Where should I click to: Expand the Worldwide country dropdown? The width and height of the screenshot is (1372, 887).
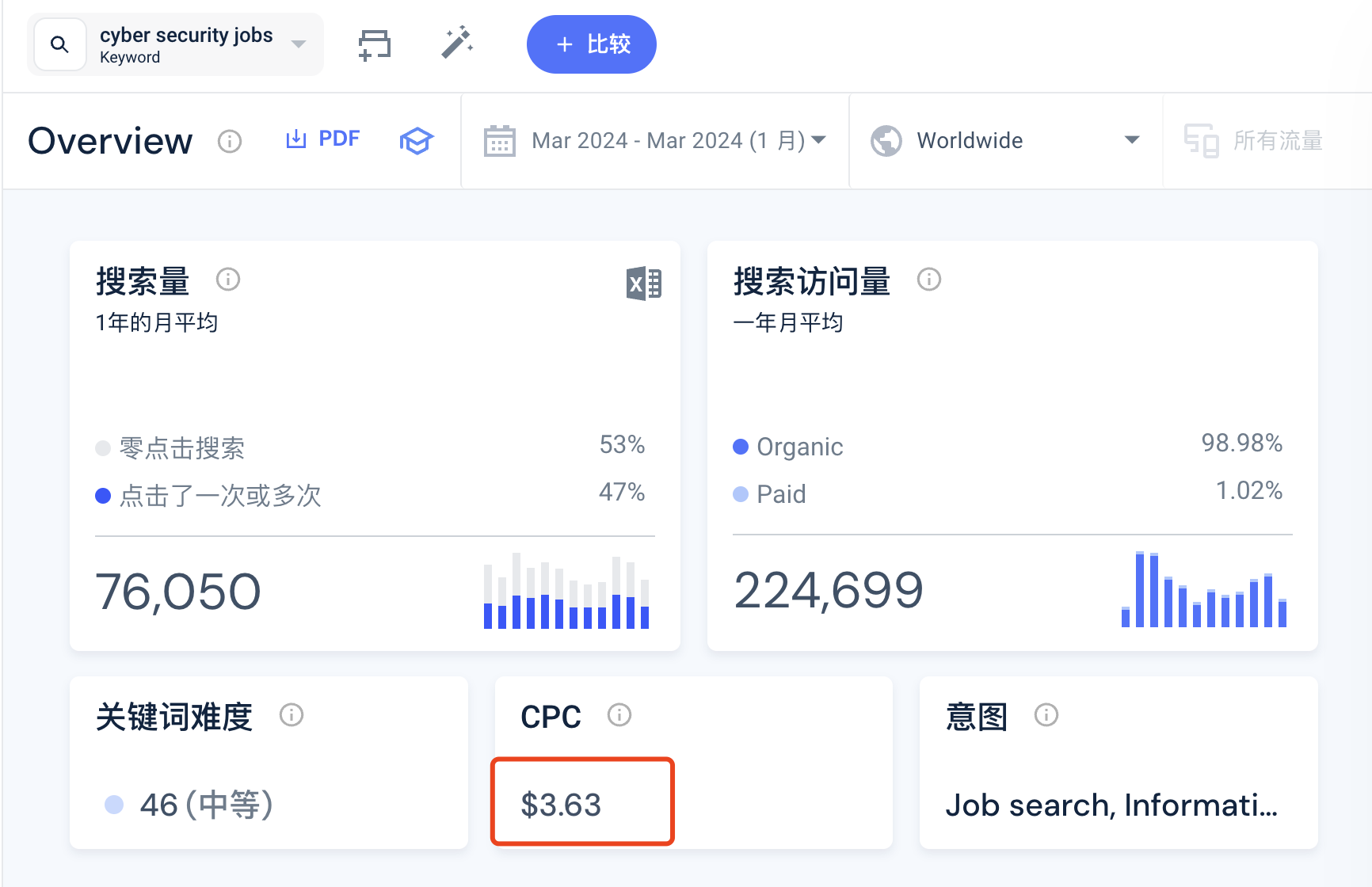(x=1132, y=140)
